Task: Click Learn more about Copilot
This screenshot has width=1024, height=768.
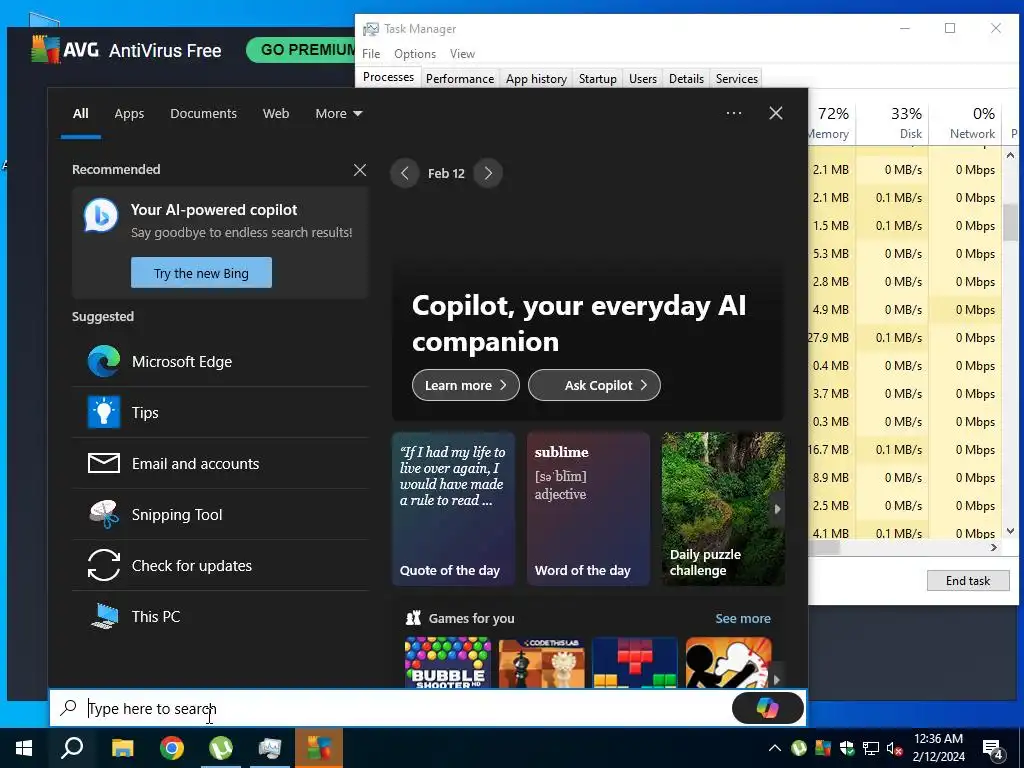Action: [466, 385]
